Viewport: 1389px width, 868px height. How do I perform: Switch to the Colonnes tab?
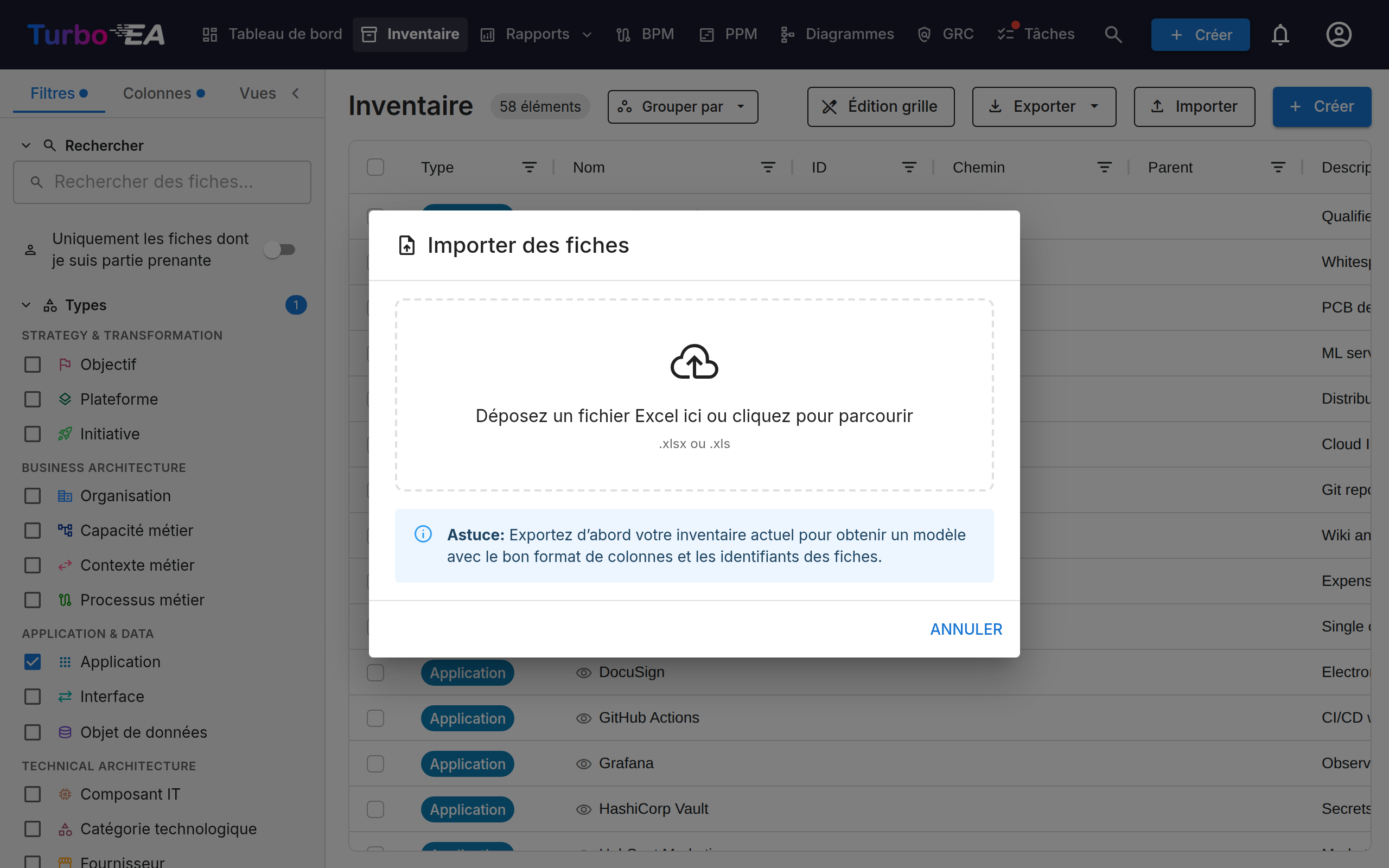click(163, 93)
